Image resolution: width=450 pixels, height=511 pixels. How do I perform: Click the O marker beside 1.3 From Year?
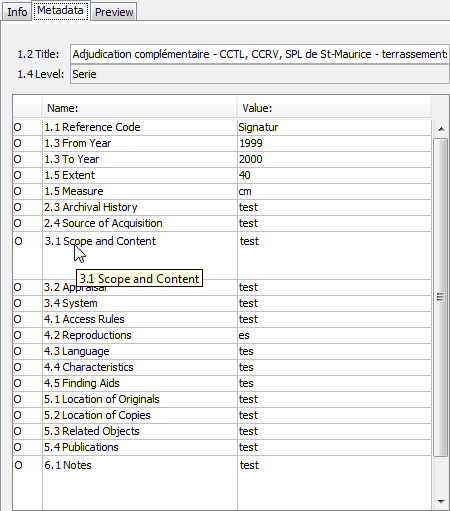(18, 143)
